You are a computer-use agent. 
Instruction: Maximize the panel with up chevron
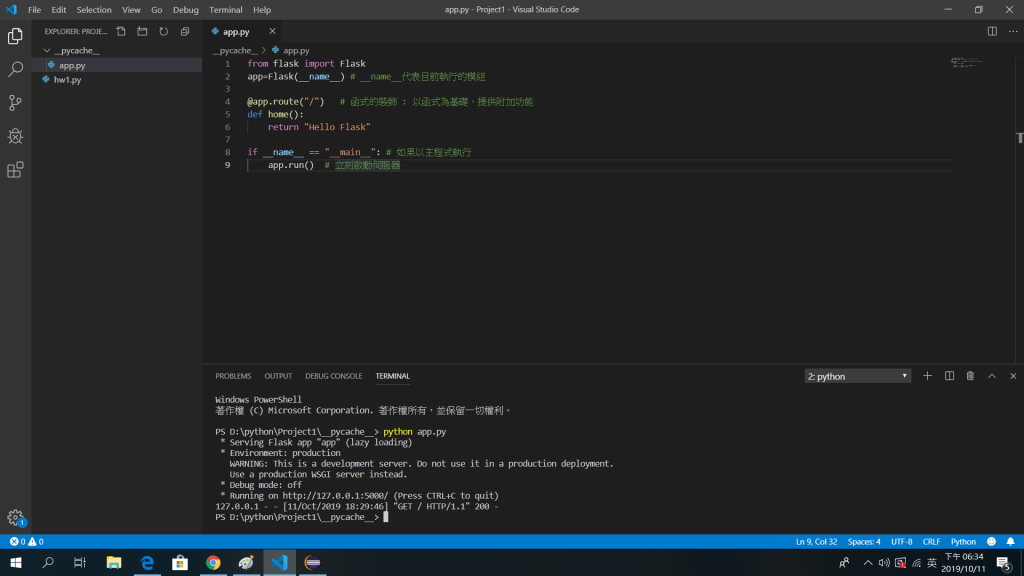click(x=991, y=376)
